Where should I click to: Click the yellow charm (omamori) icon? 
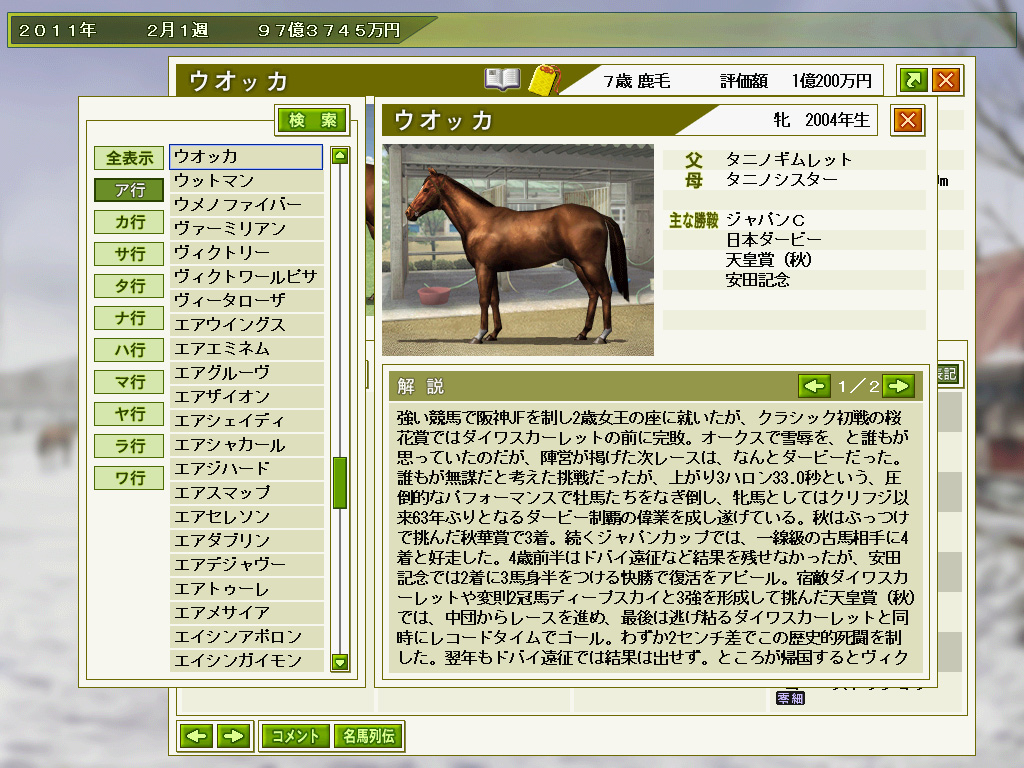coord(545,80)
